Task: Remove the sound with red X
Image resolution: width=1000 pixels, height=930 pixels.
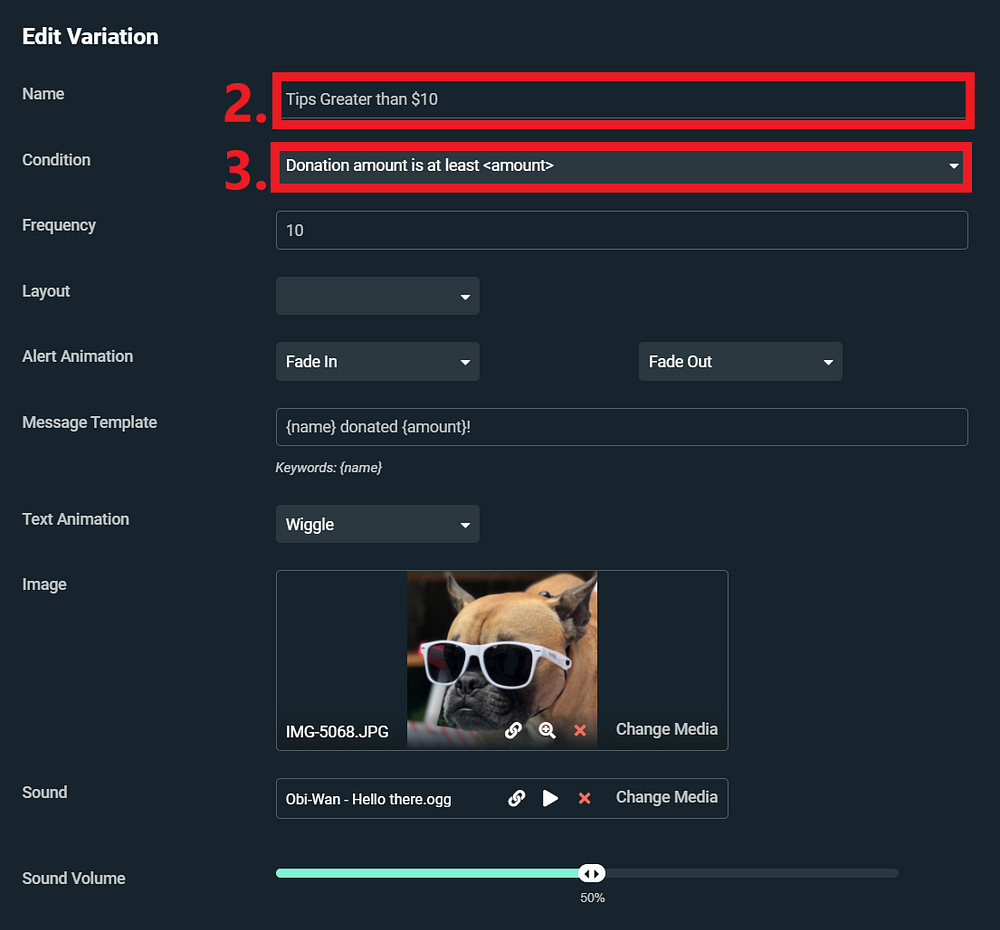Action: click(584, 798)
